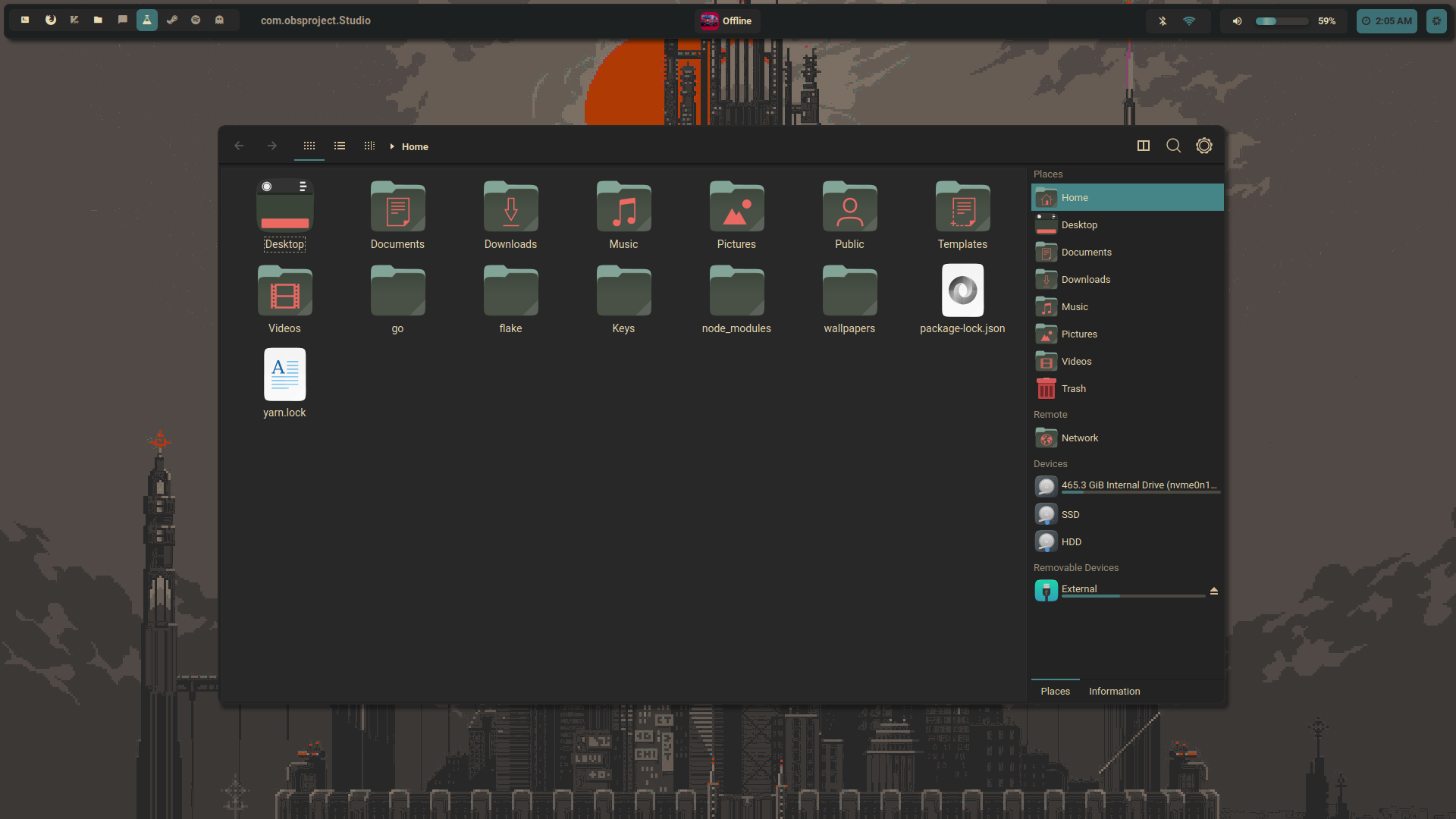Open Firefox workspace icon in top bar
The height and width of the screenshot is (819, 1456).
pyautogui.click(x=50, y=20)
